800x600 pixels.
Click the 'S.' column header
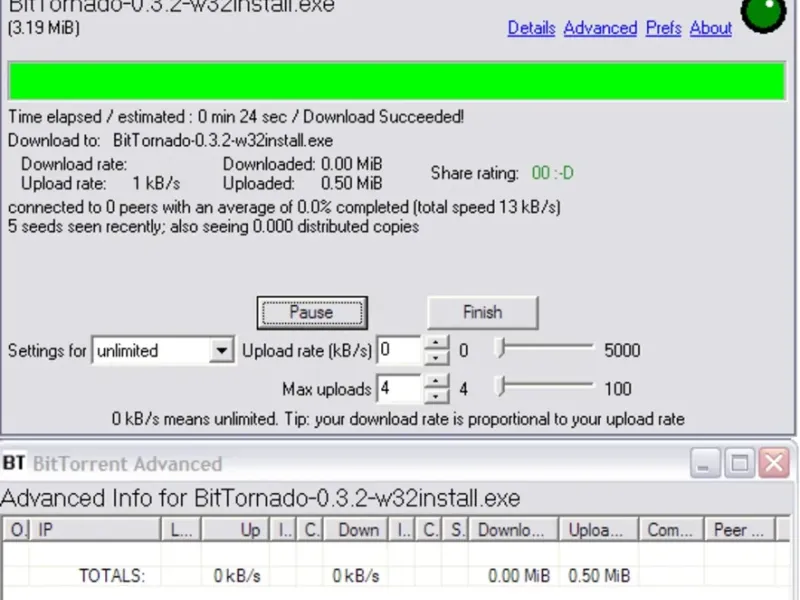coord(456,530)
